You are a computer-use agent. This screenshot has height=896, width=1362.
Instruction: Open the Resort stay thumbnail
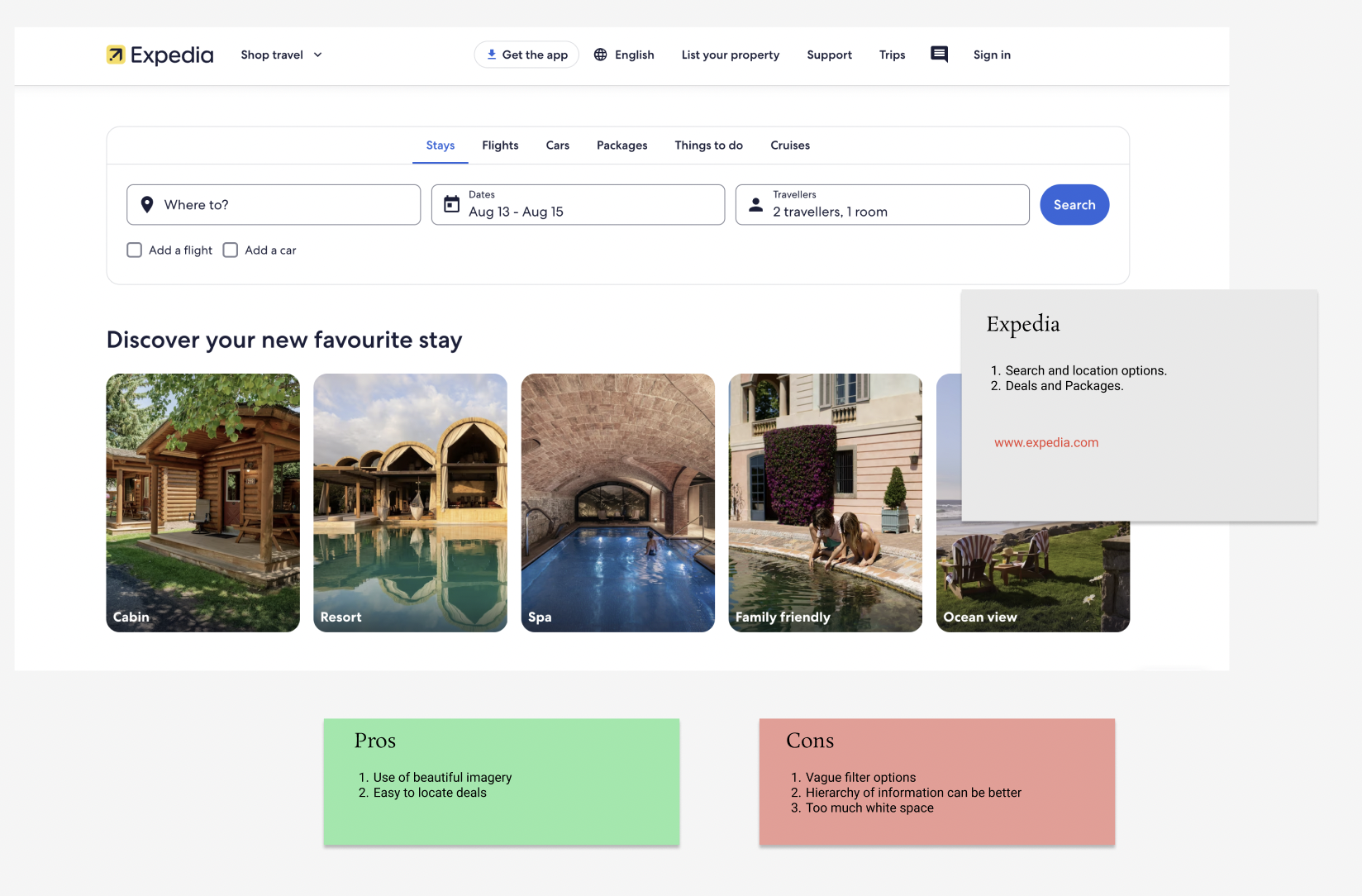pos(411,503)
